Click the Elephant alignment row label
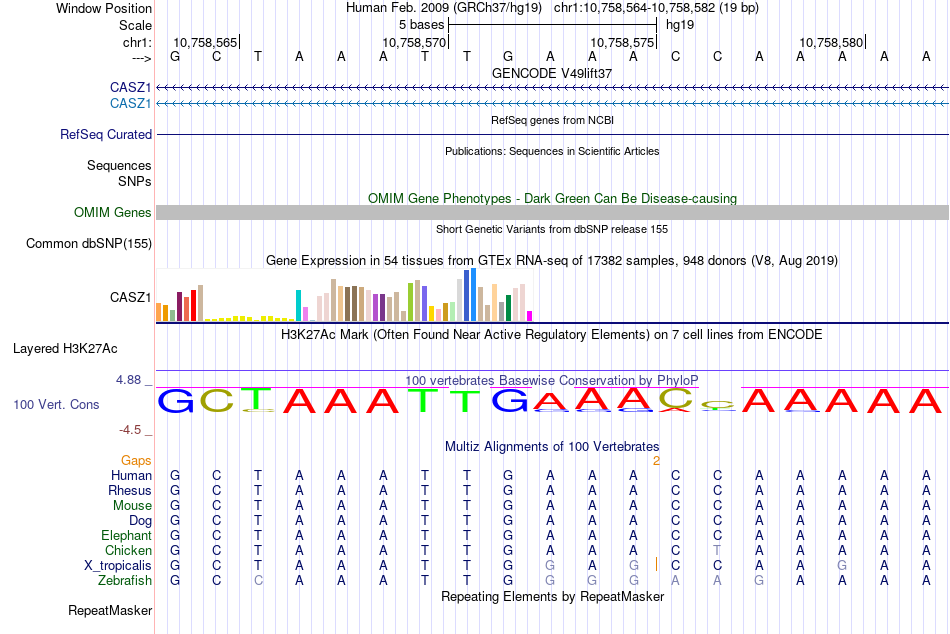Viewport: 950px width, 634px height. point(127,535)
